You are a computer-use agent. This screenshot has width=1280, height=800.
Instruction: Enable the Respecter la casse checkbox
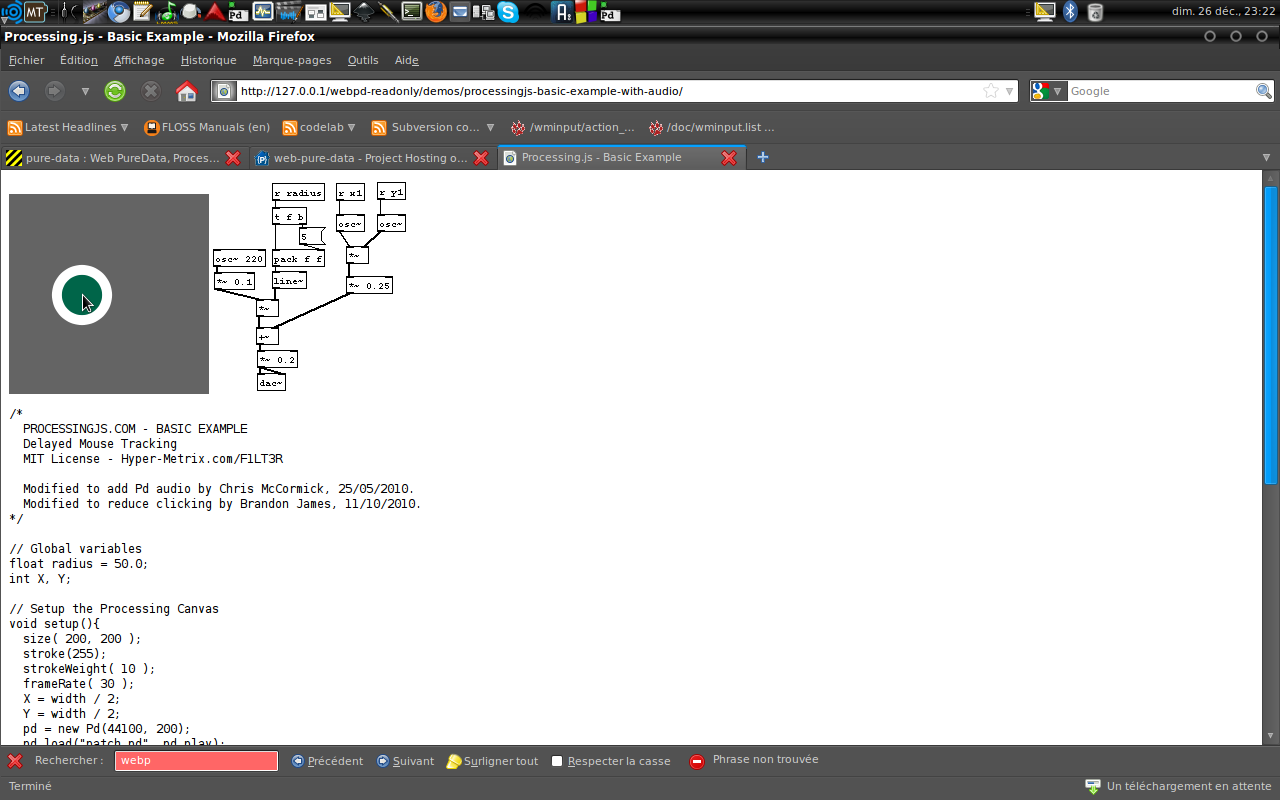[558, 761]
